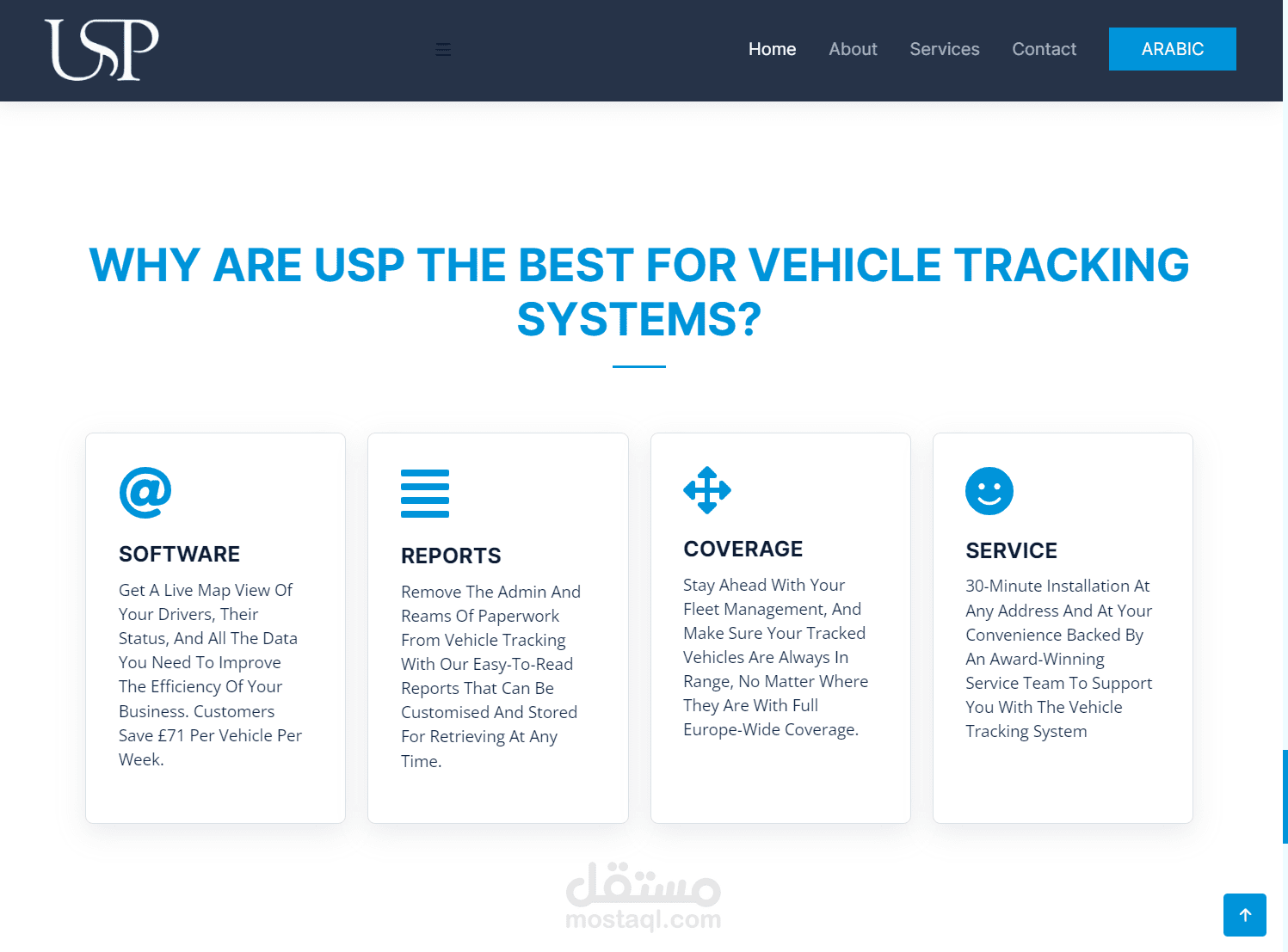Select the SERVICE card heading

pos(1011,550)
